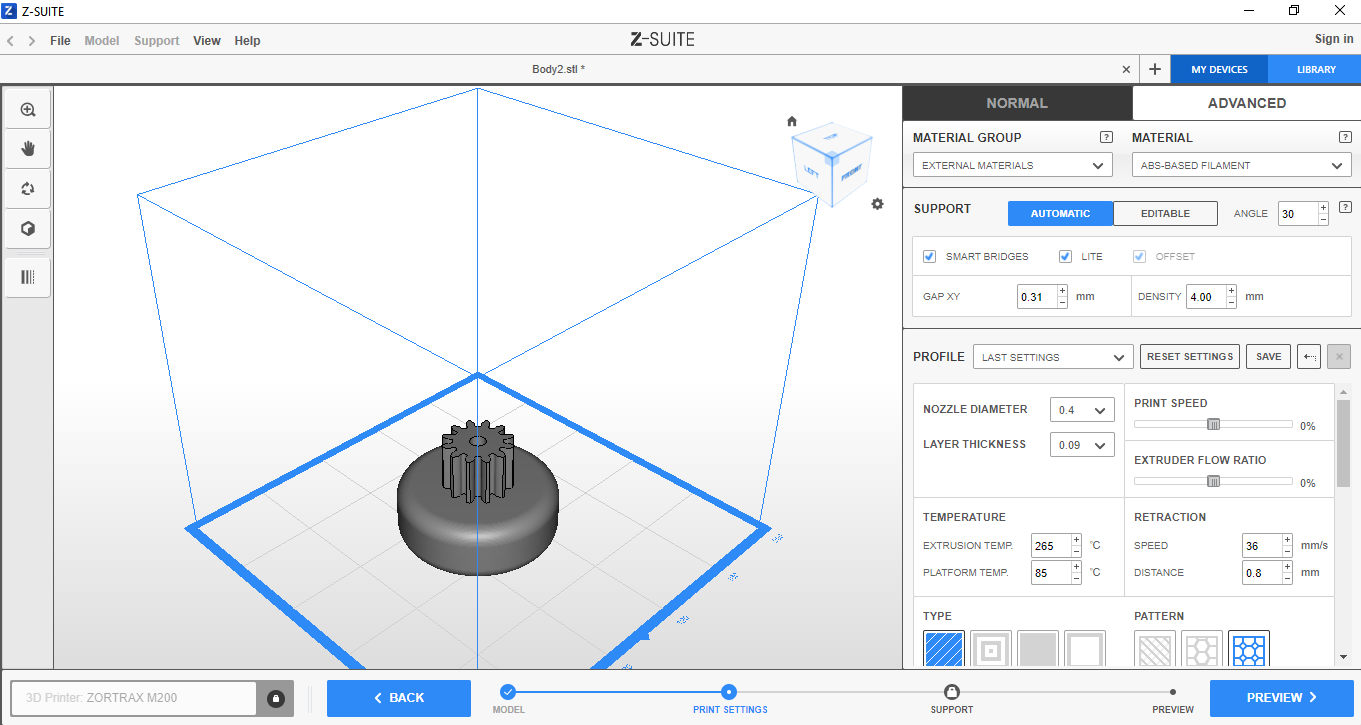Image resolution: width=1361 pixels, height=725 pixels.
Task: Switch support mode to Editable
Action: click(x=1165, y=213)
